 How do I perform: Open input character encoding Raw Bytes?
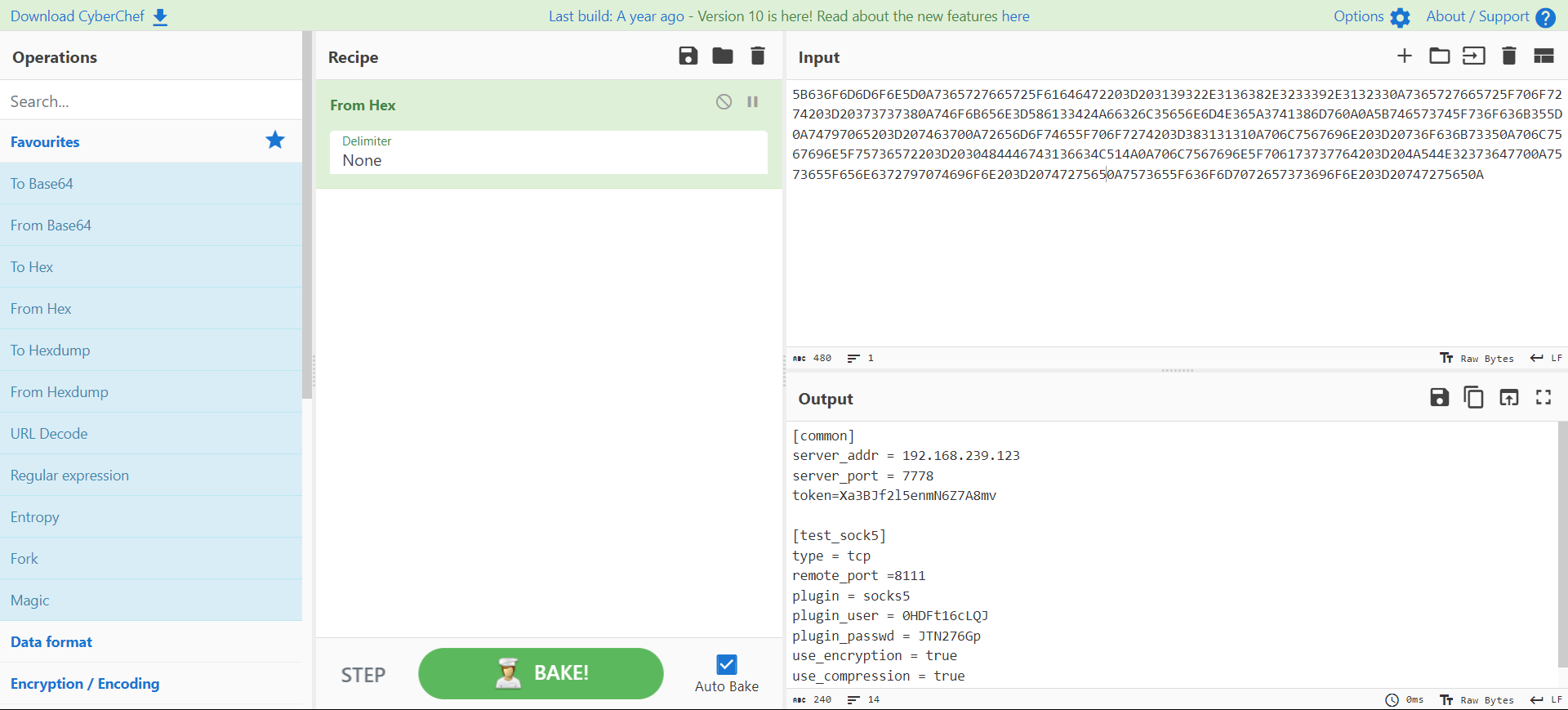(x=1477, y=358)
